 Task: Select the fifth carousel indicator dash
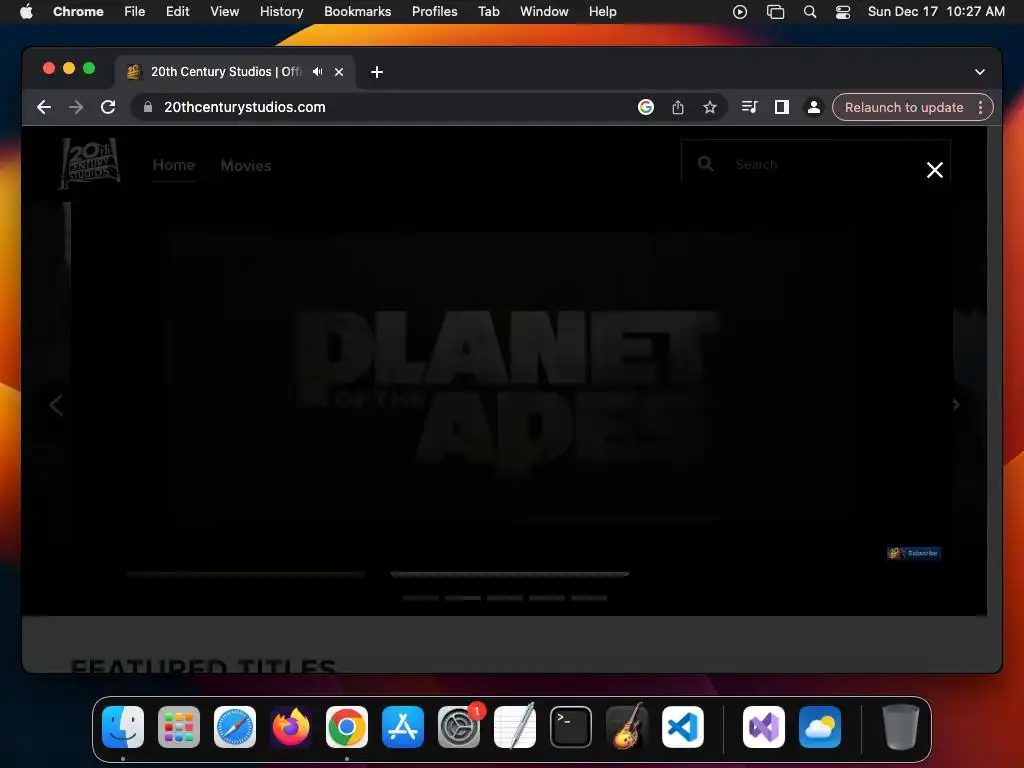point(589,598)
